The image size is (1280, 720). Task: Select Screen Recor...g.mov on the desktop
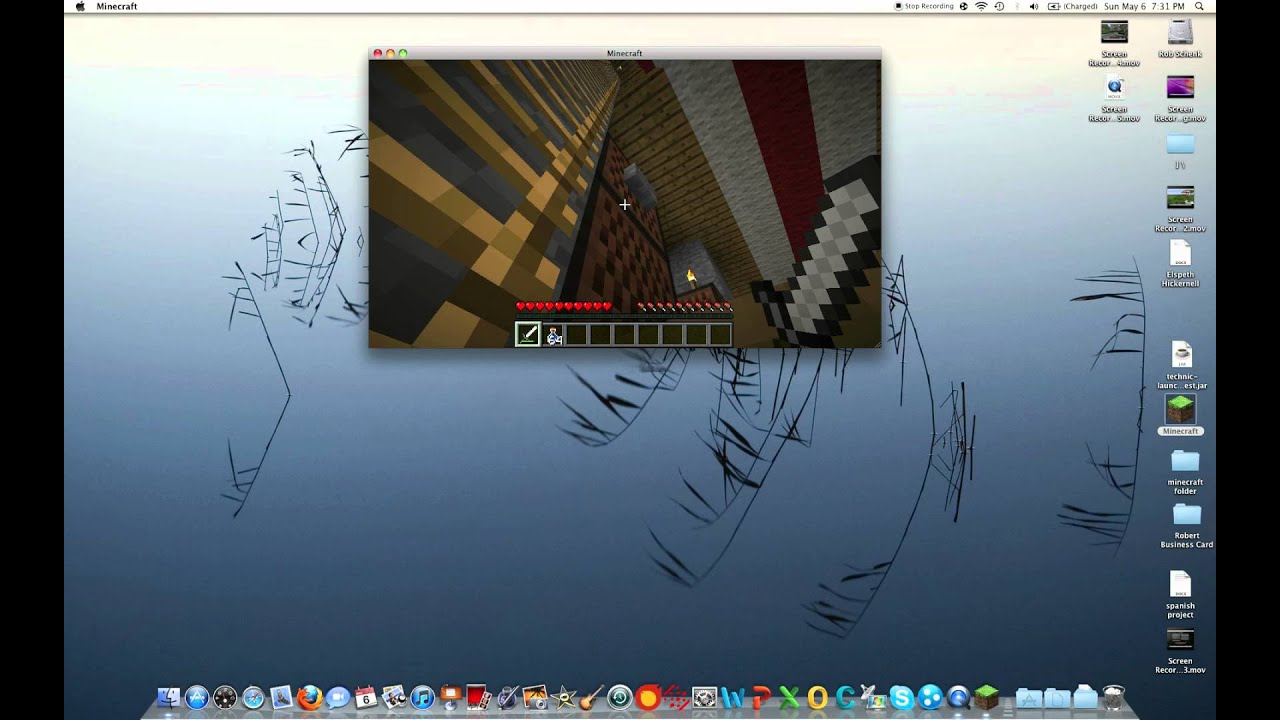pos(1180,99)
